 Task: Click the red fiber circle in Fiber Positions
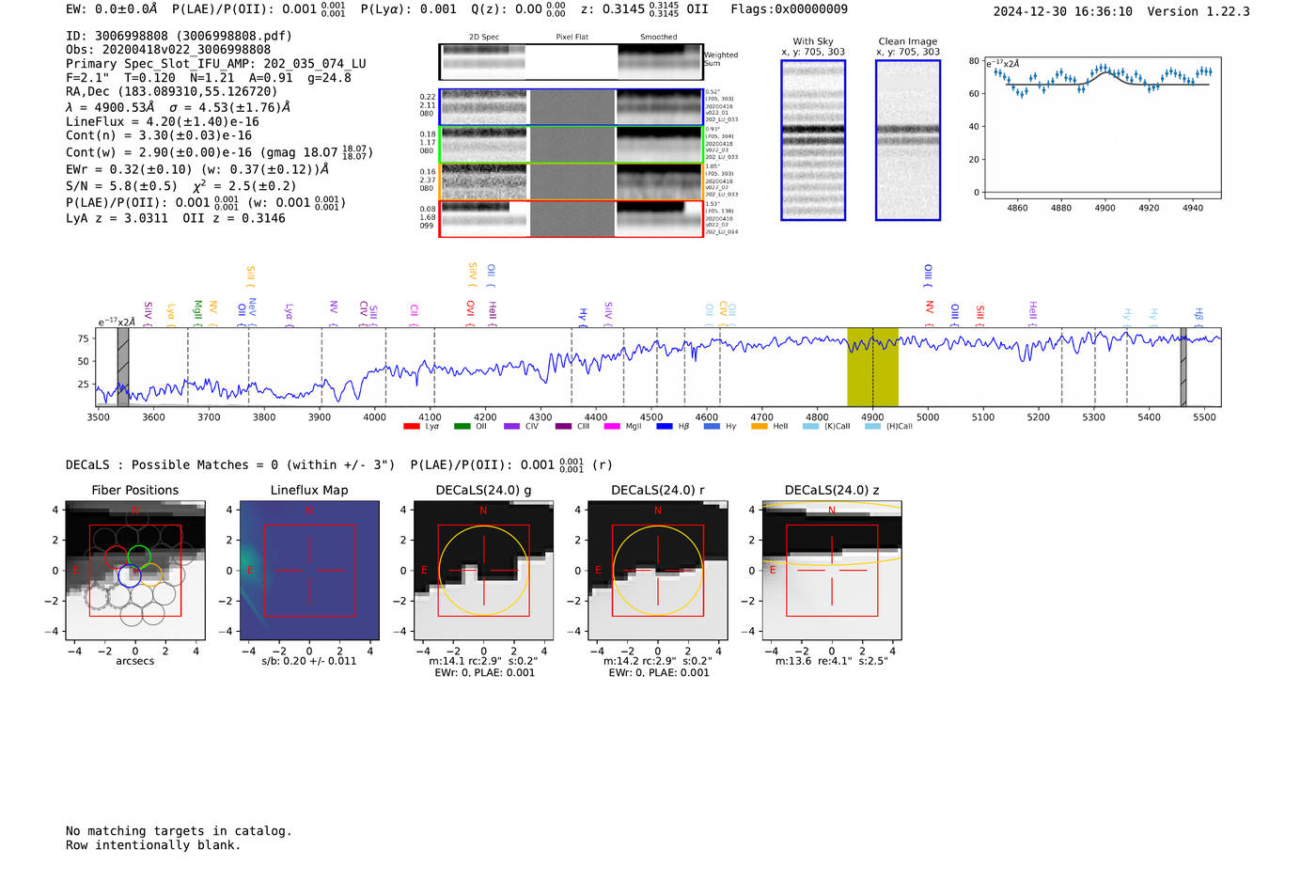coord(116,556)
